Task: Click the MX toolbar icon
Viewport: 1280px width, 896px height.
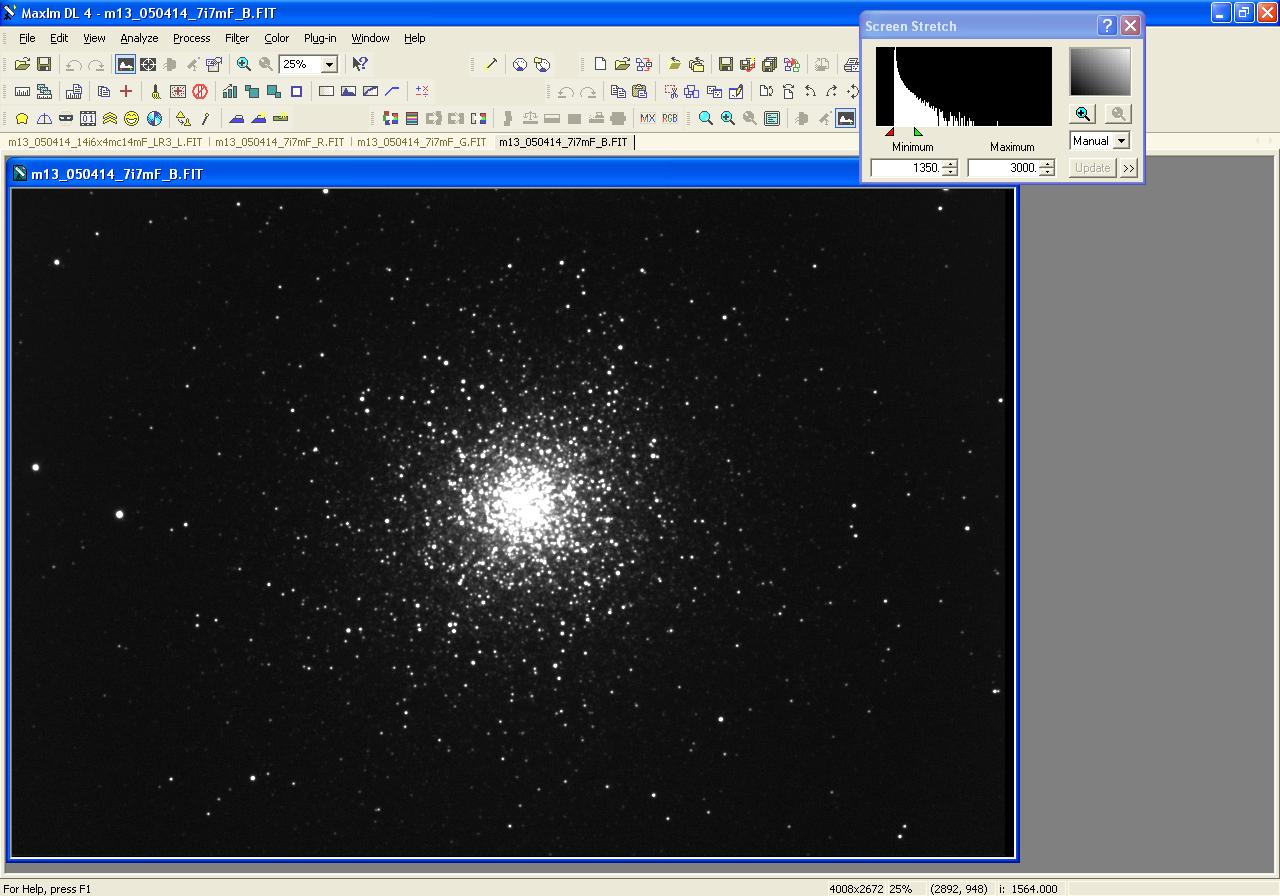Action: 647,118
